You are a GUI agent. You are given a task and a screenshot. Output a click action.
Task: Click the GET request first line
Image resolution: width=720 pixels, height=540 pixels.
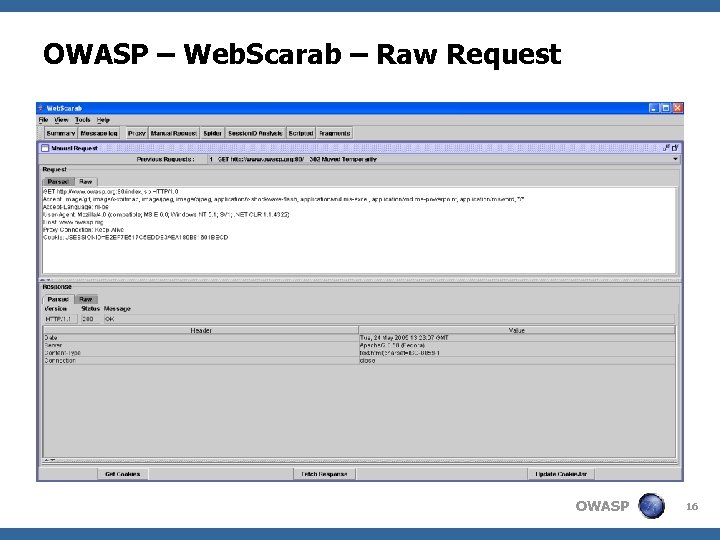pyautogui.click(x=111, y=191)
